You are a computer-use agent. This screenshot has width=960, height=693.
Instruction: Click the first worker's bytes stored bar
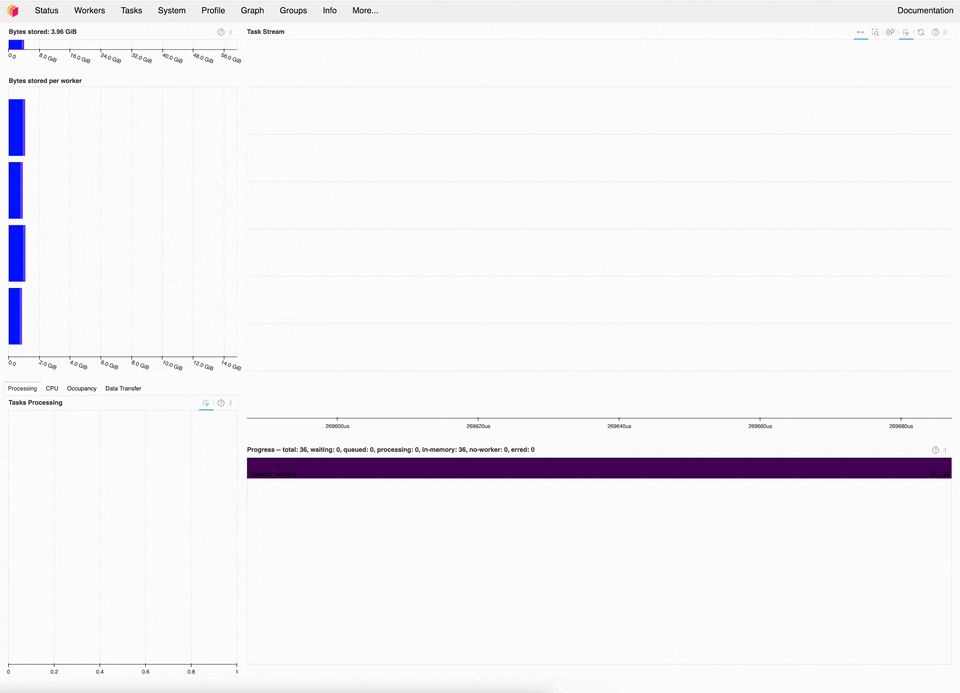(17, 127)
